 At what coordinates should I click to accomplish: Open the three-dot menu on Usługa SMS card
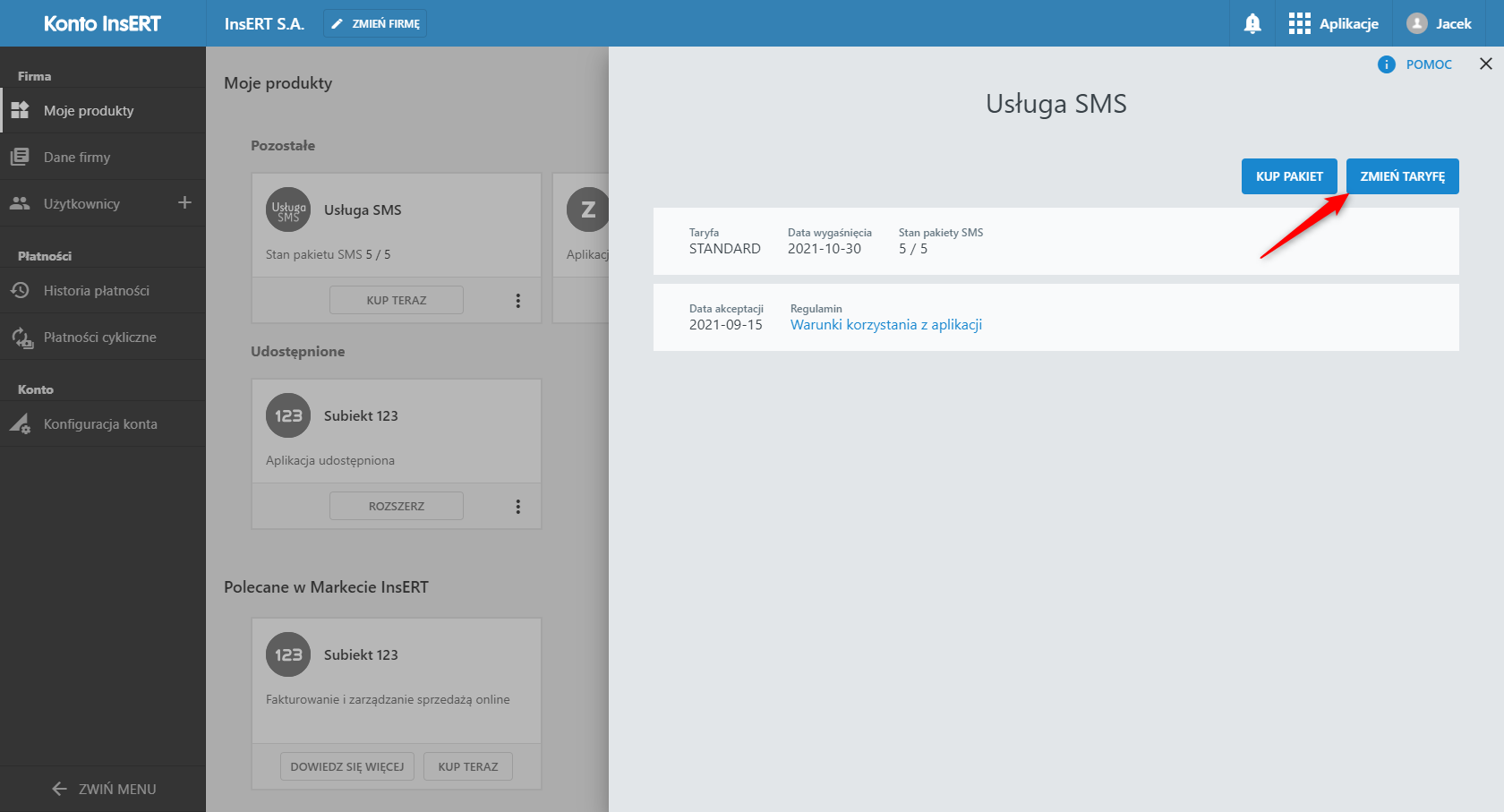coord(517,301)
